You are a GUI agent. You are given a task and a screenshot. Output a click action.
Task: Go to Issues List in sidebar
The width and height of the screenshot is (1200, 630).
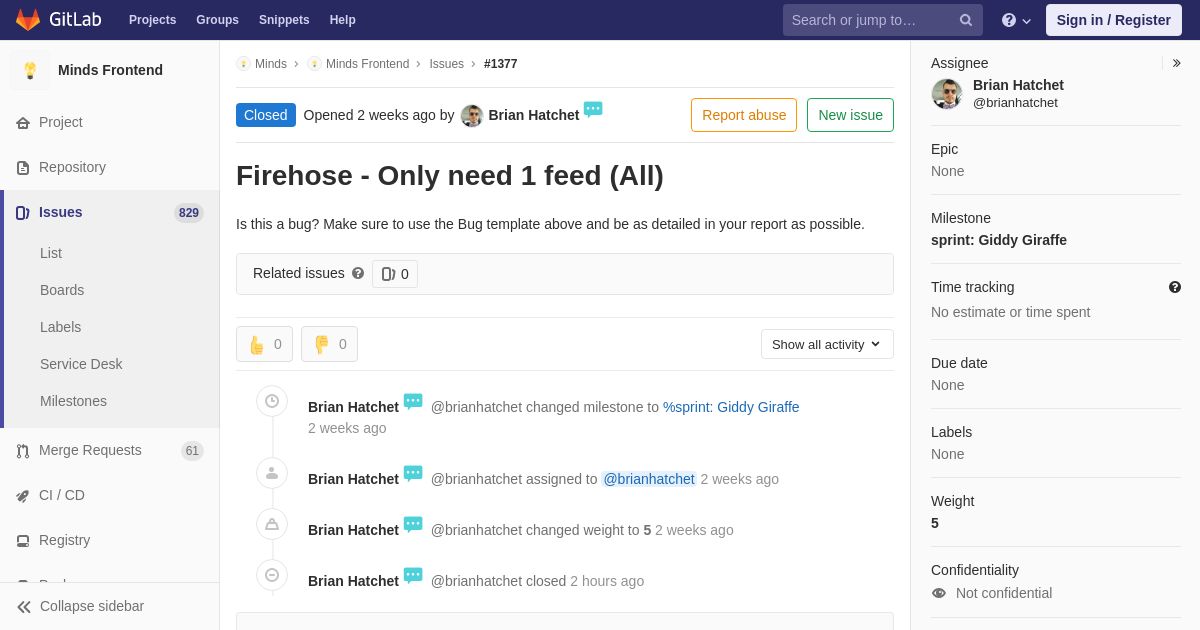[x=51, y=253]
